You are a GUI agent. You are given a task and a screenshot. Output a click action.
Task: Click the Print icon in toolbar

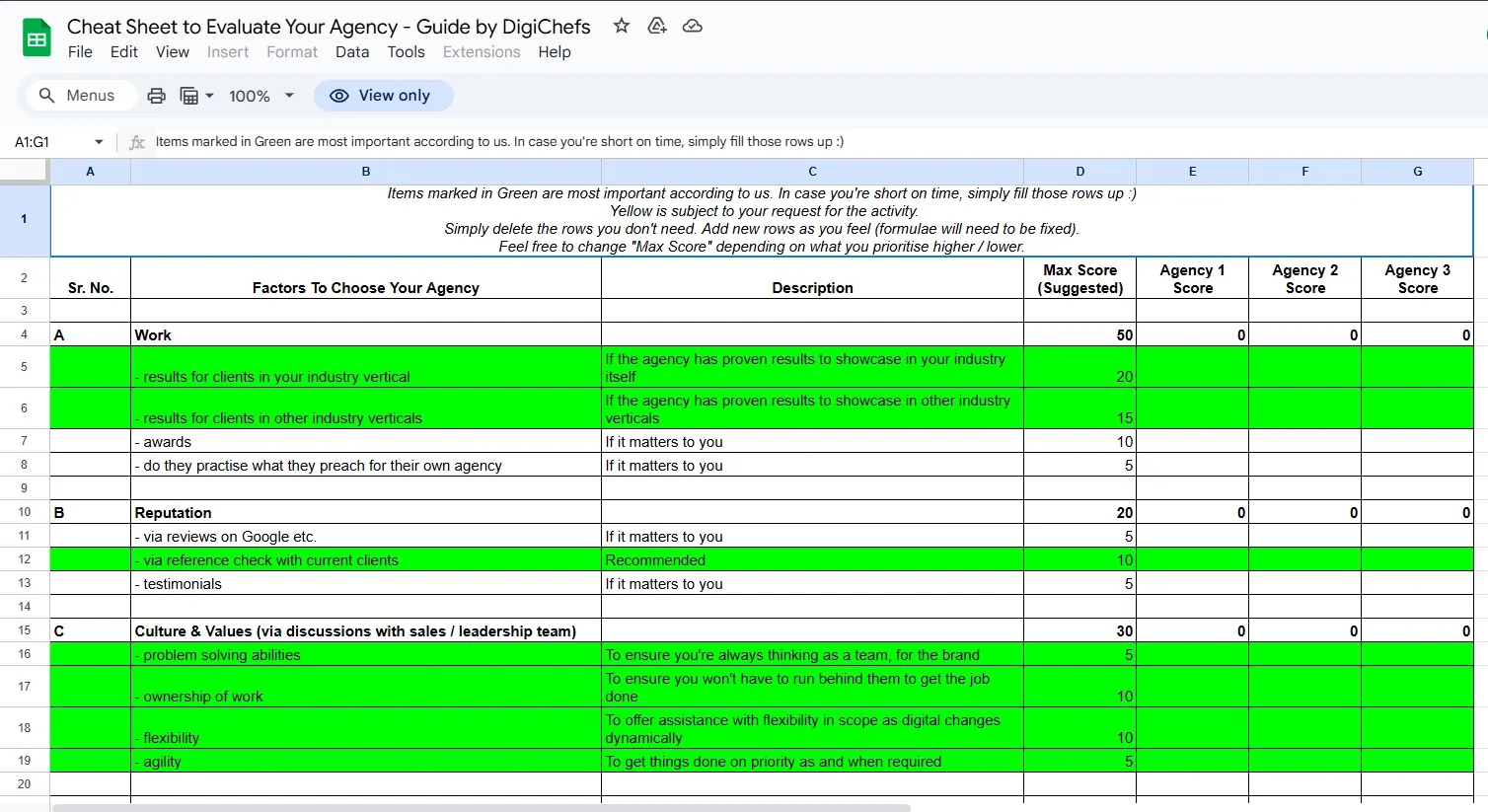[x=156, y=96]
